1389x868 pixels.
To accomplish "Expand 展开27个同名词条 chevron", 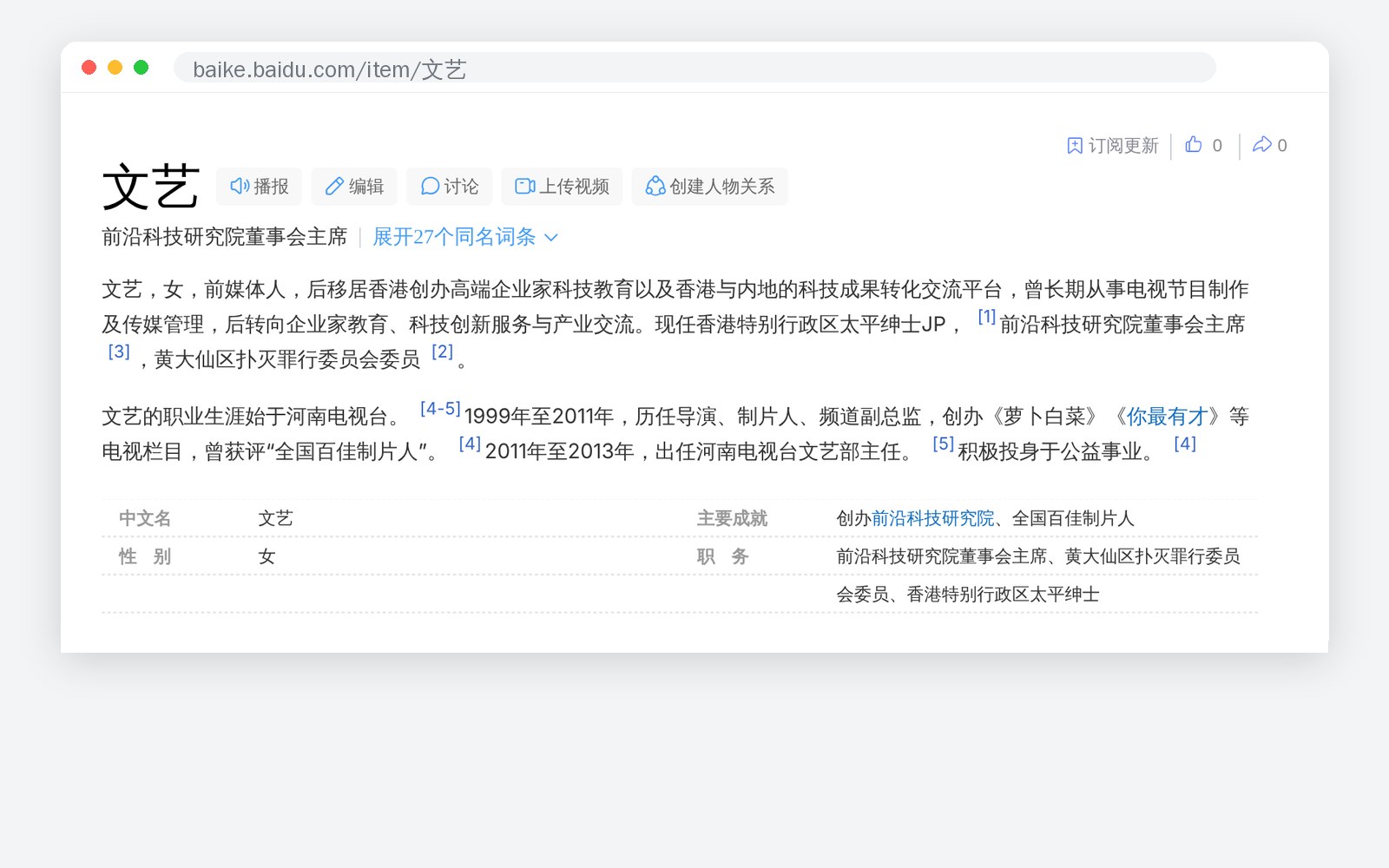I will click(x=550, y=238).
